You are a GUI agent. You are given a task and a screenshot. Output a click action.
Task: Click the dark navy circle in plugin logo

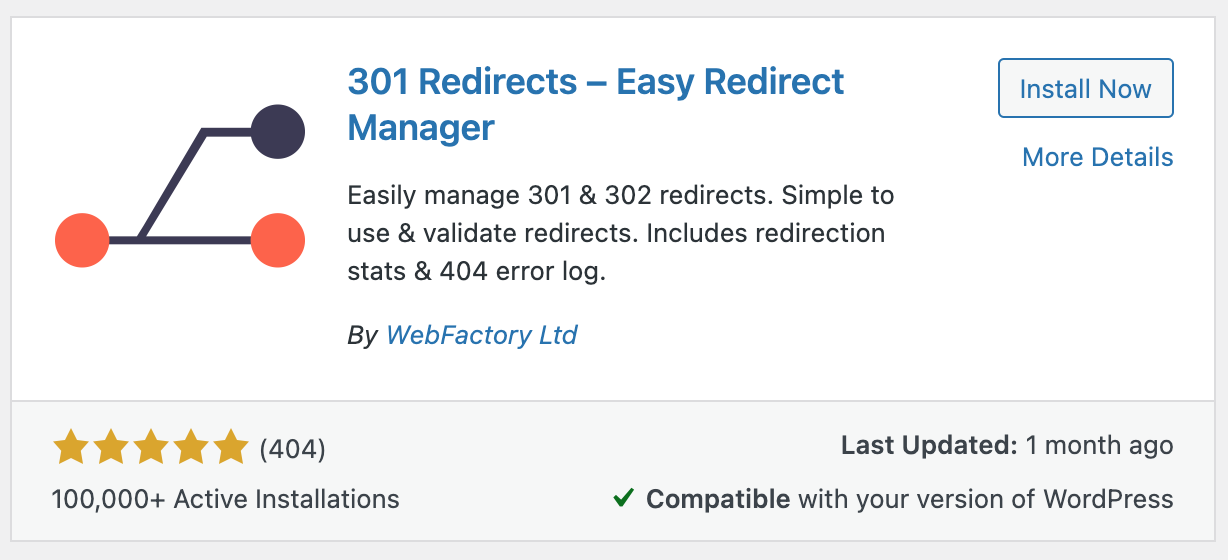pos(277,131)
